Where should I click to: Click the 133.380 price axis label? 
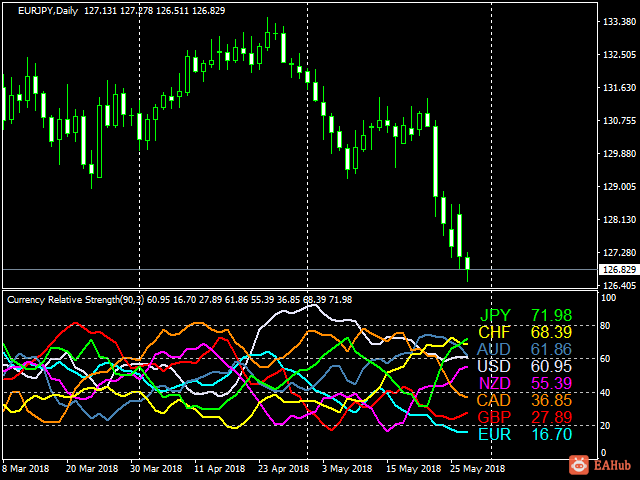(619, 22)
